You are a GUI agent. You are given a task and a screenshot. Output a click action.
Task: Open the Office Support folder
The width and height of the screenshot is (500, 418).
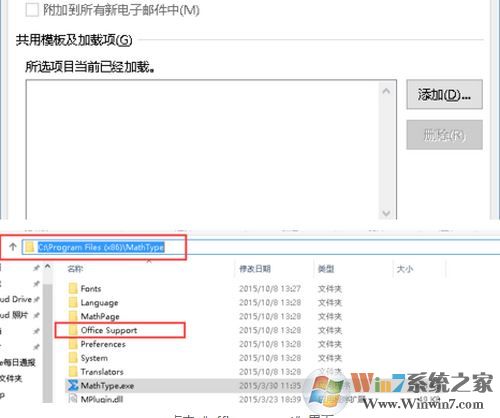tap(109, 330)
